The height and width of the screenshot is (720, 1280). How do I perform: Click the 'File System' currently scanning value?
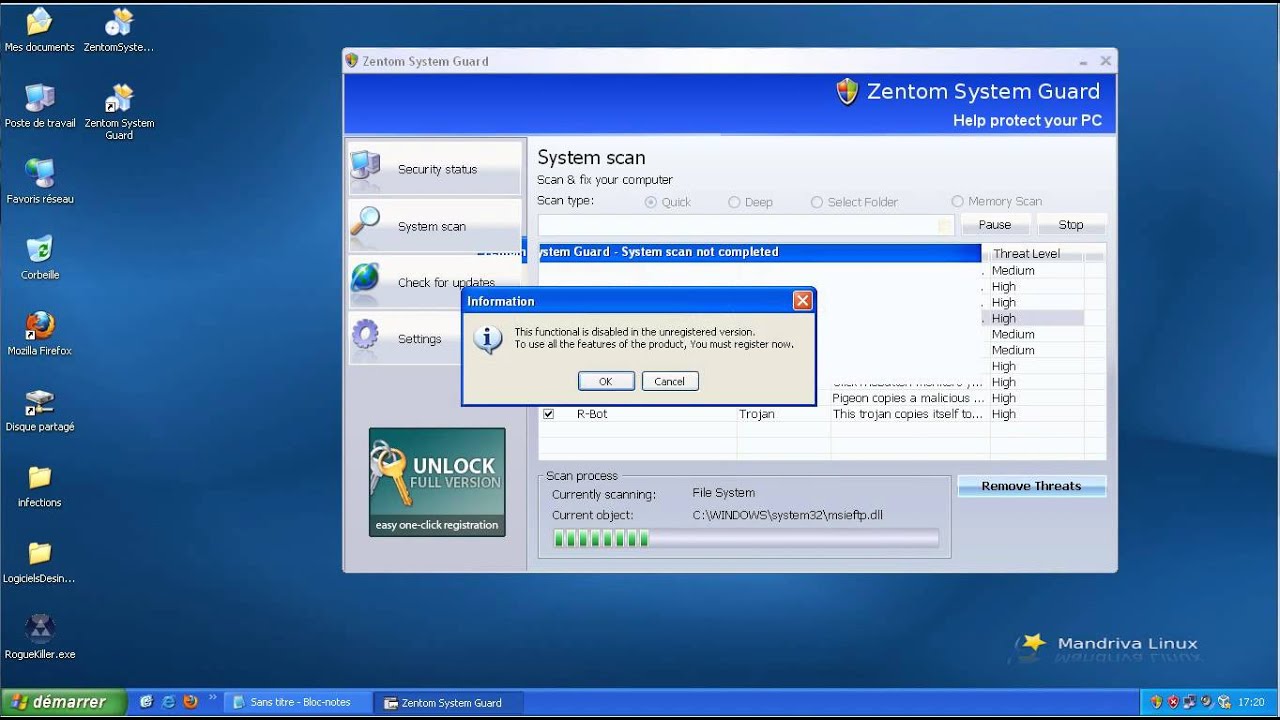(724, 493)
